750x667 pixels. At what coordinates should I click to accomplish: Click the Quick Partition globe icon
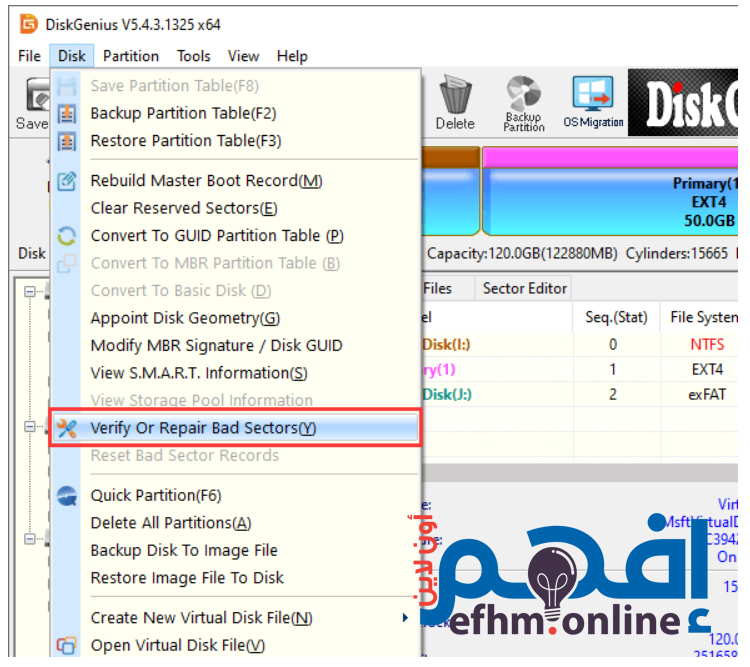(x=67, y=496)
